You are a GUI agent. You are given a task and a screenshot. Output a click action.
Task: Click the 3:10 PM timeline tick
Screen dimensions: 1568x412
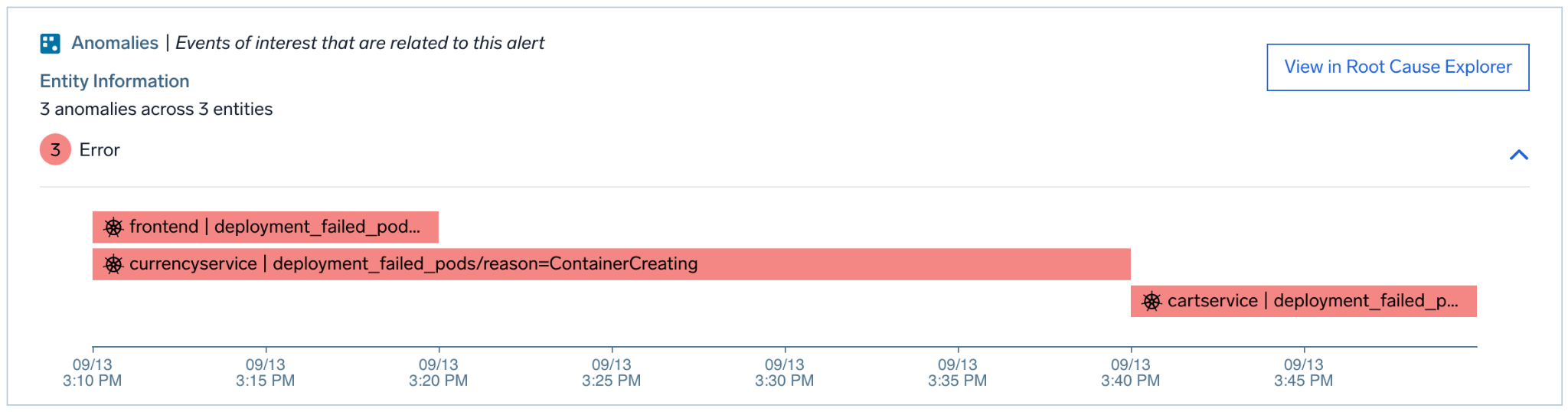coord(93,372)
